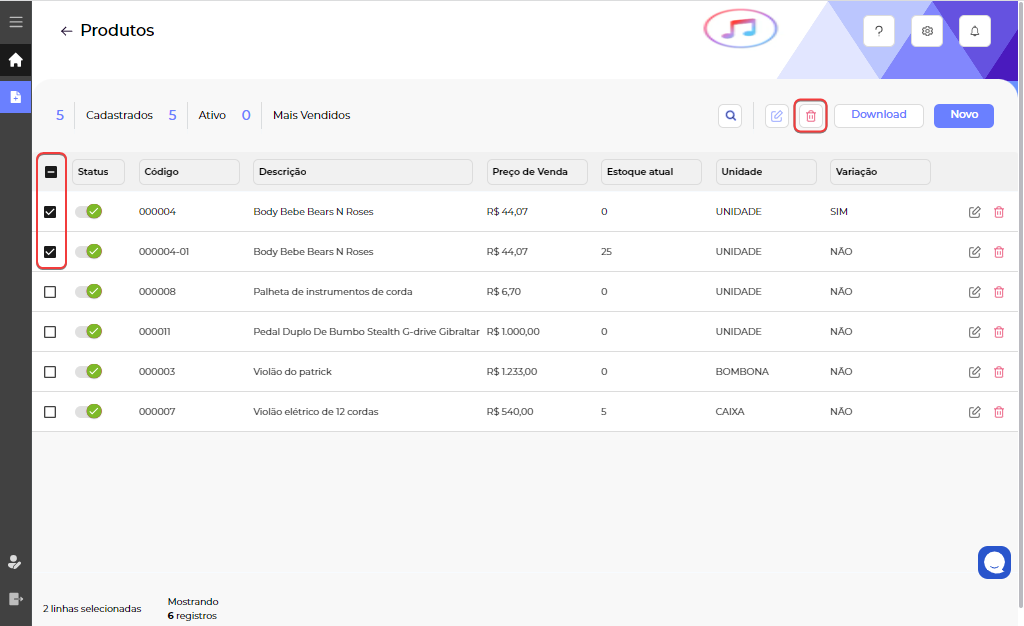
Task: Click the Novo button
Action: pyautogui.click(x=963, y=115)
